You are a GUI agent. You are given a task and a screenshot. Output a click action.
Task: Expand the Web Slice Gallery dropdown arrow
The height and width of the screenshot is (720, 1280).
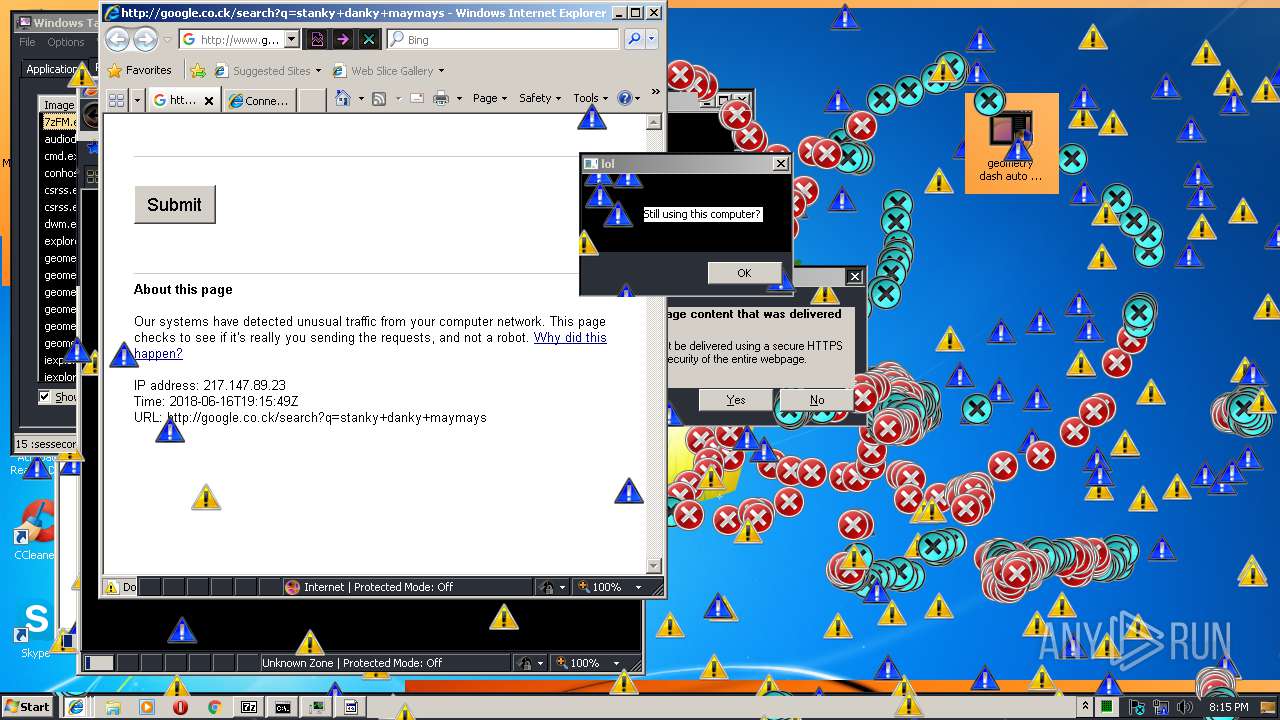coord(441,71)
